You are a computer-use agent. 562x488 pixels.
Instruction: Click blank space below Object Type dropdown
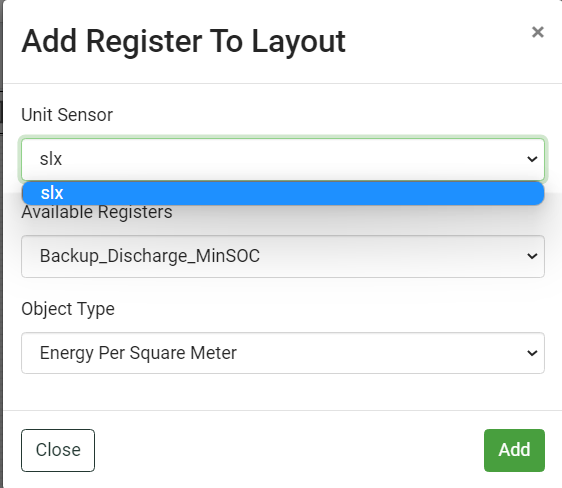tap(283, 392)
